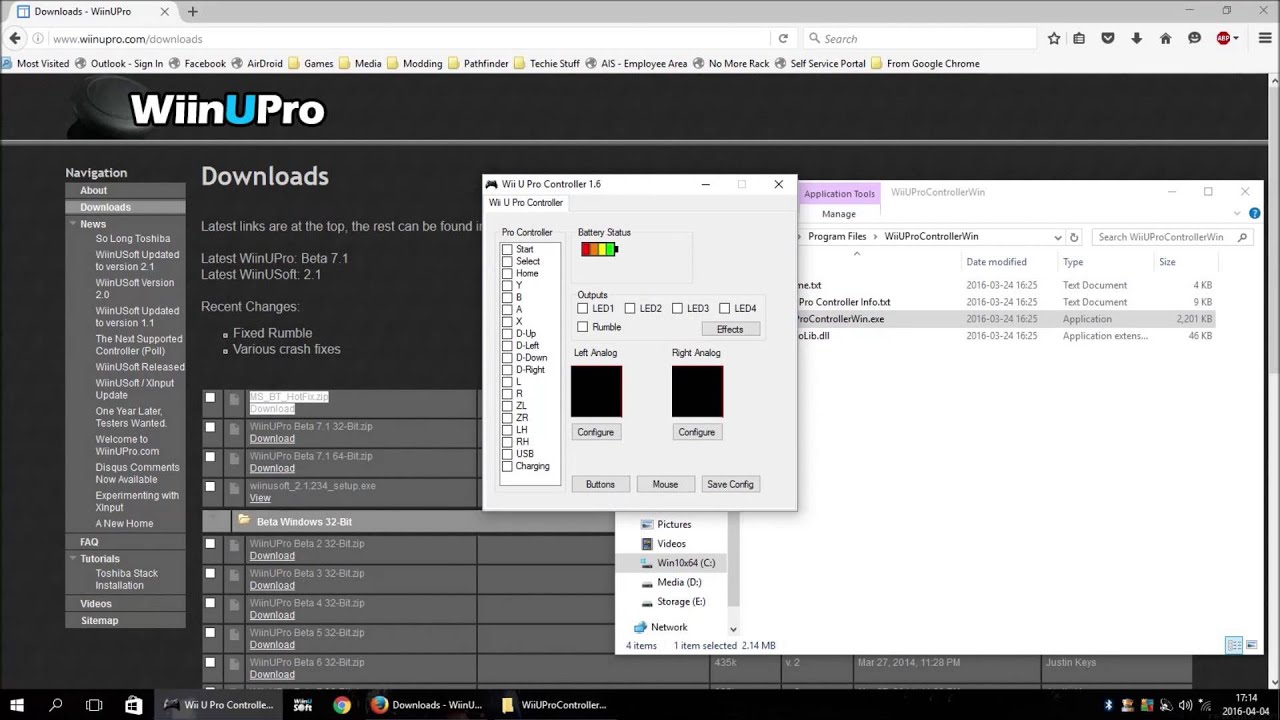Click the Hello chat smiley icon
Viewport: 1280px width, 720px height.
coord(1195,38)
